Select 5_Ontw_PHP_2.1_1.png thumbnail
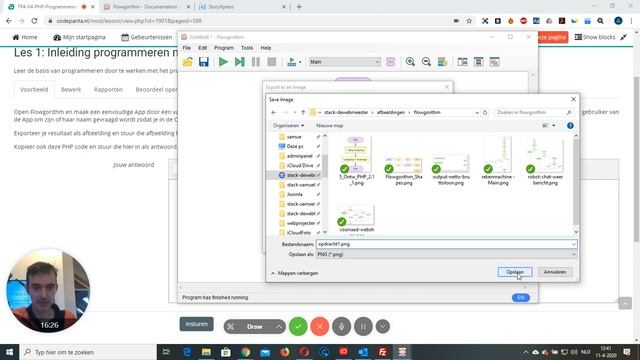 point(356,161)
